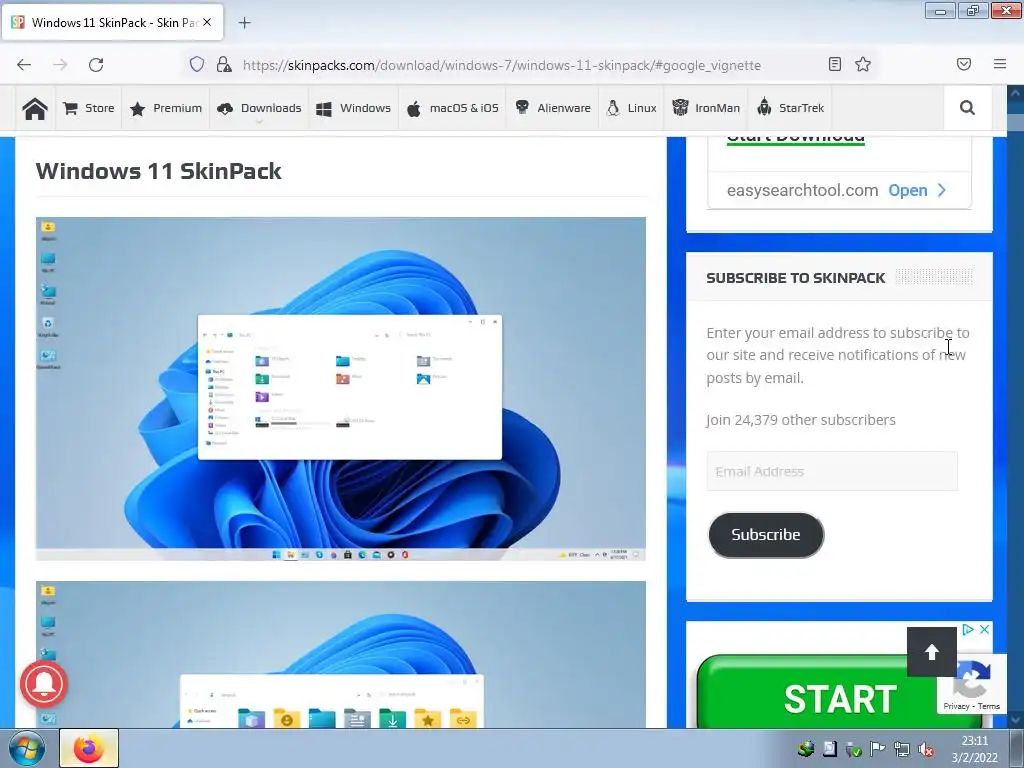Go back with the browser back arrow
Screen dimensions: 1024x768
pos(24,65)
